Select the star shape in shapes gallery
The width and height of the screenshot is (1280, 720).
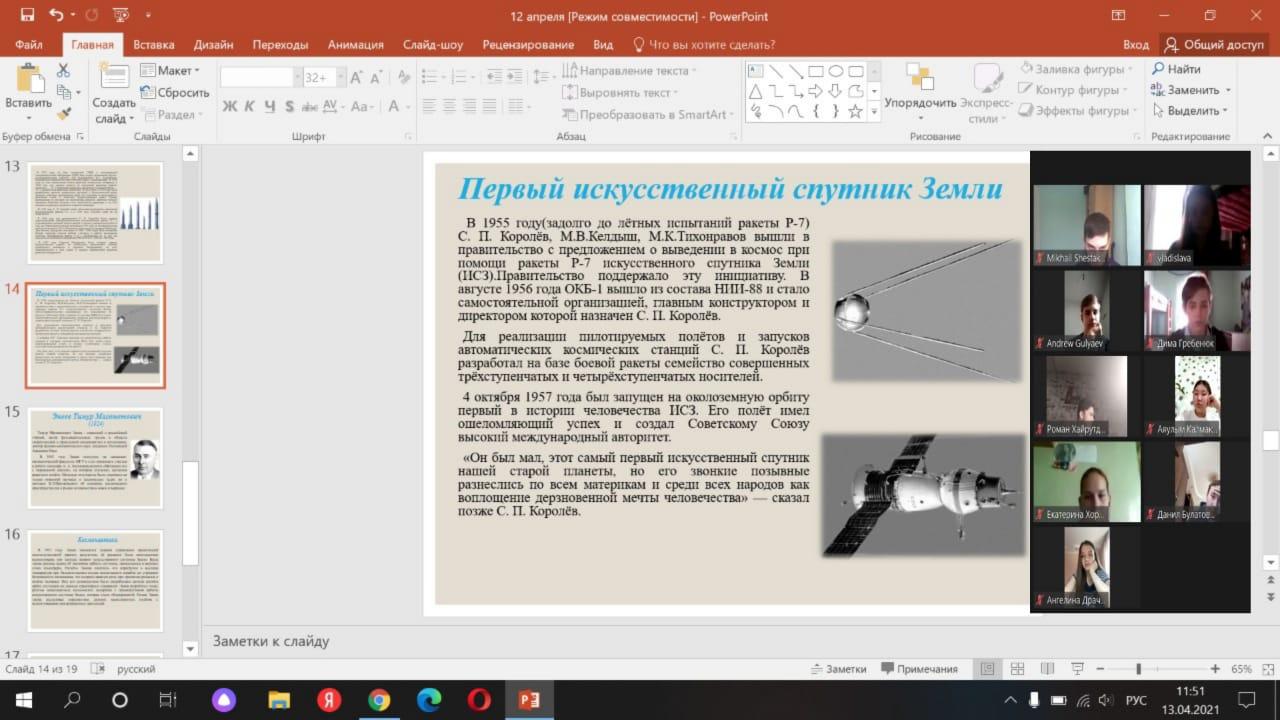coord(855,111)
